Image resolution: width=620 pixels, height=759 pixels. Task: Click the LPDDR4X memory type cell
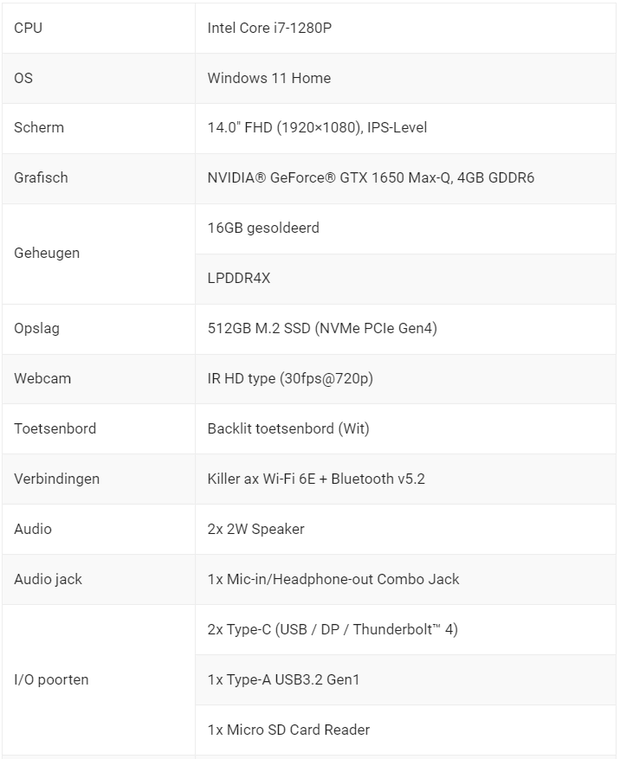[x=239, y=278]
